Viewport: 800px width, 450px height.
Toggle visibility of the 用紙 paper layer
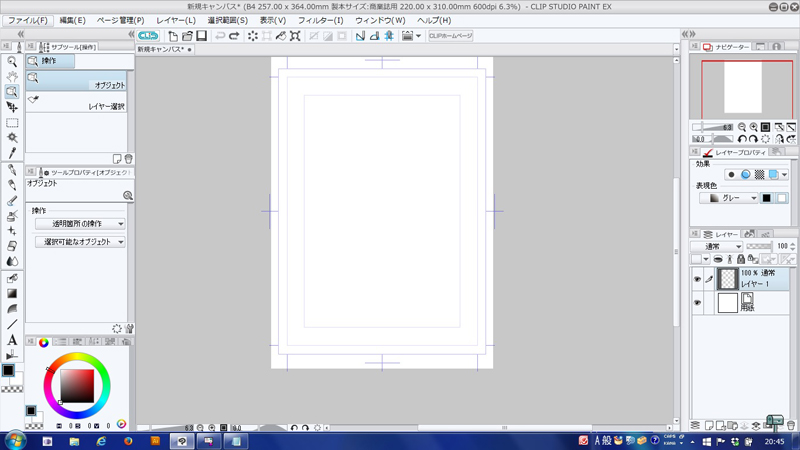[x=698, y=302]
